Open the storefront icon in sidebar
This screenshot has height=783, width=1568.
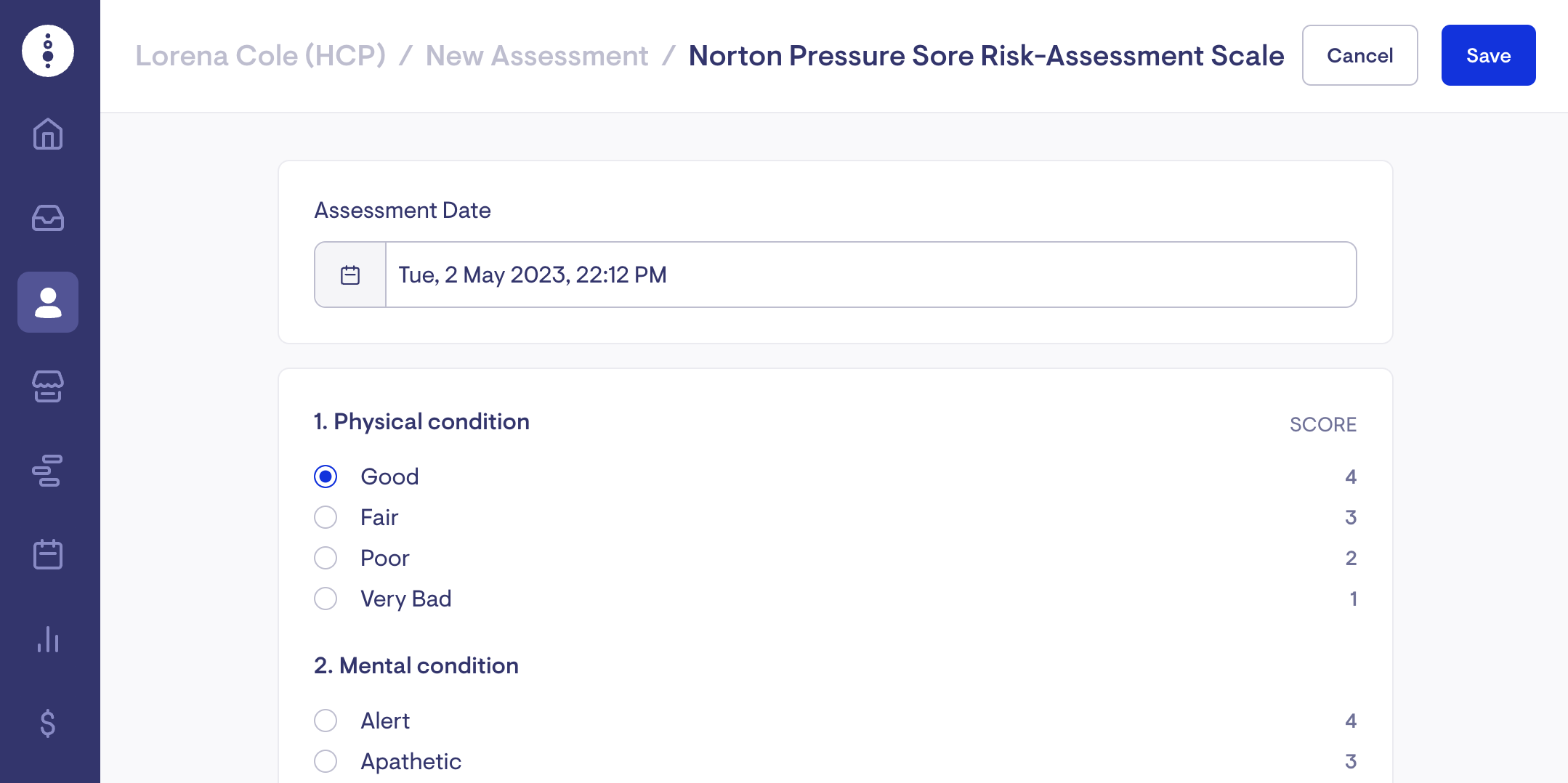coord(48,386)
